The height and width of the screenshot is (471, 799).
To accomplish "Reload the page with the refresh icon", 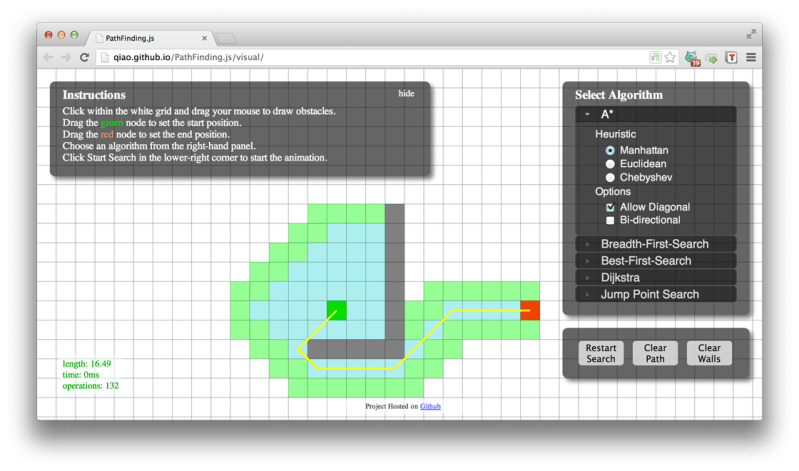I will (x=84, y=57).
